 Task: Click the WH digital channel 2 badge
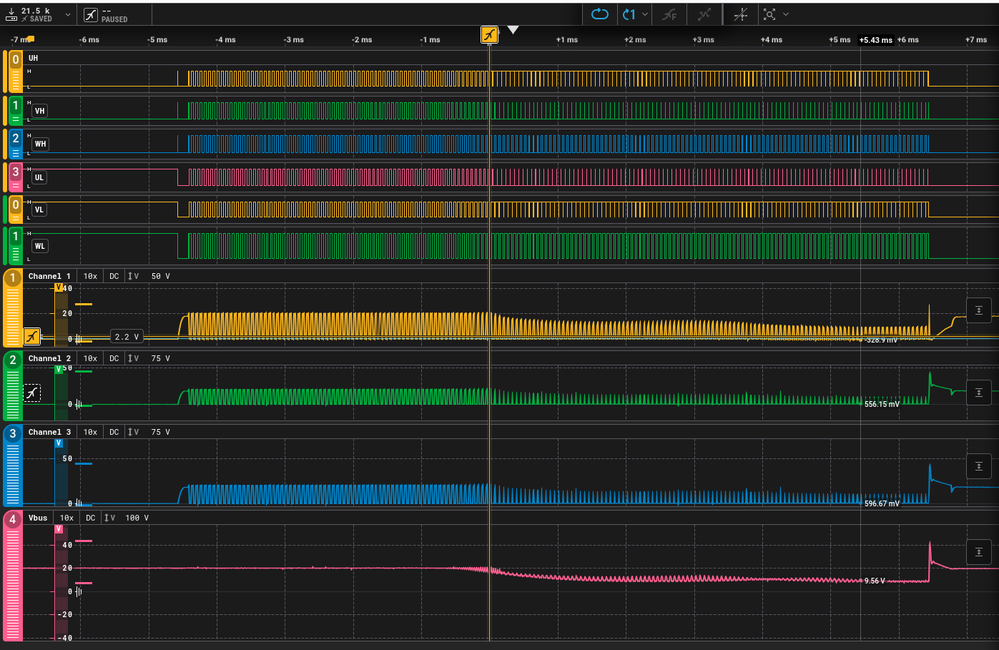pos(15,144)
